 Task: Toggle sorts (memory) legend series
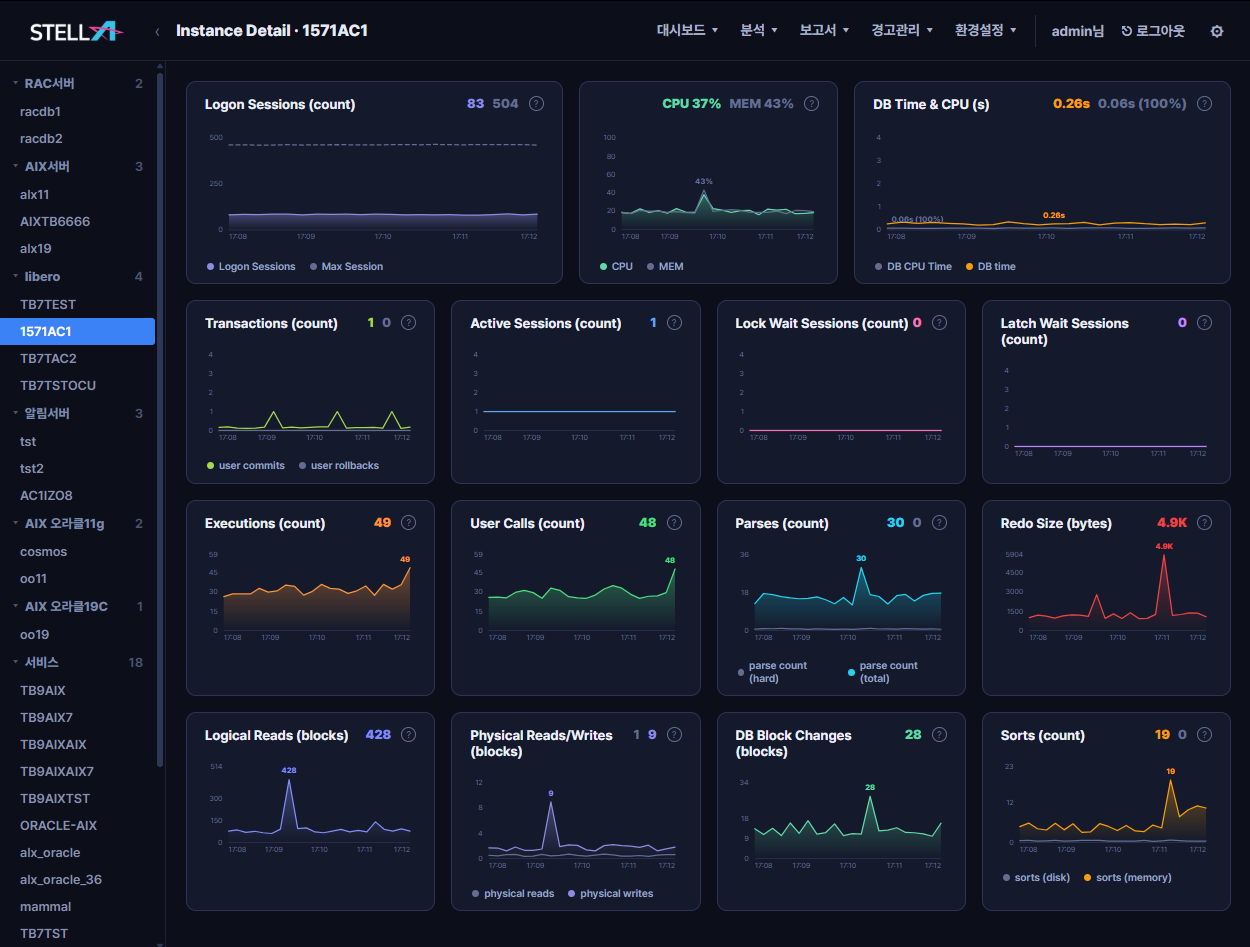tap(1127, 878)
